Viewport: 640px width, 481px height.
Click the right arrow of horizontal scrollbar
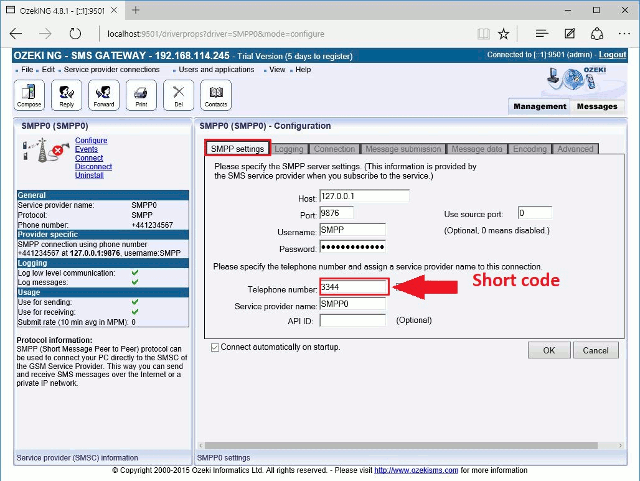620,445
